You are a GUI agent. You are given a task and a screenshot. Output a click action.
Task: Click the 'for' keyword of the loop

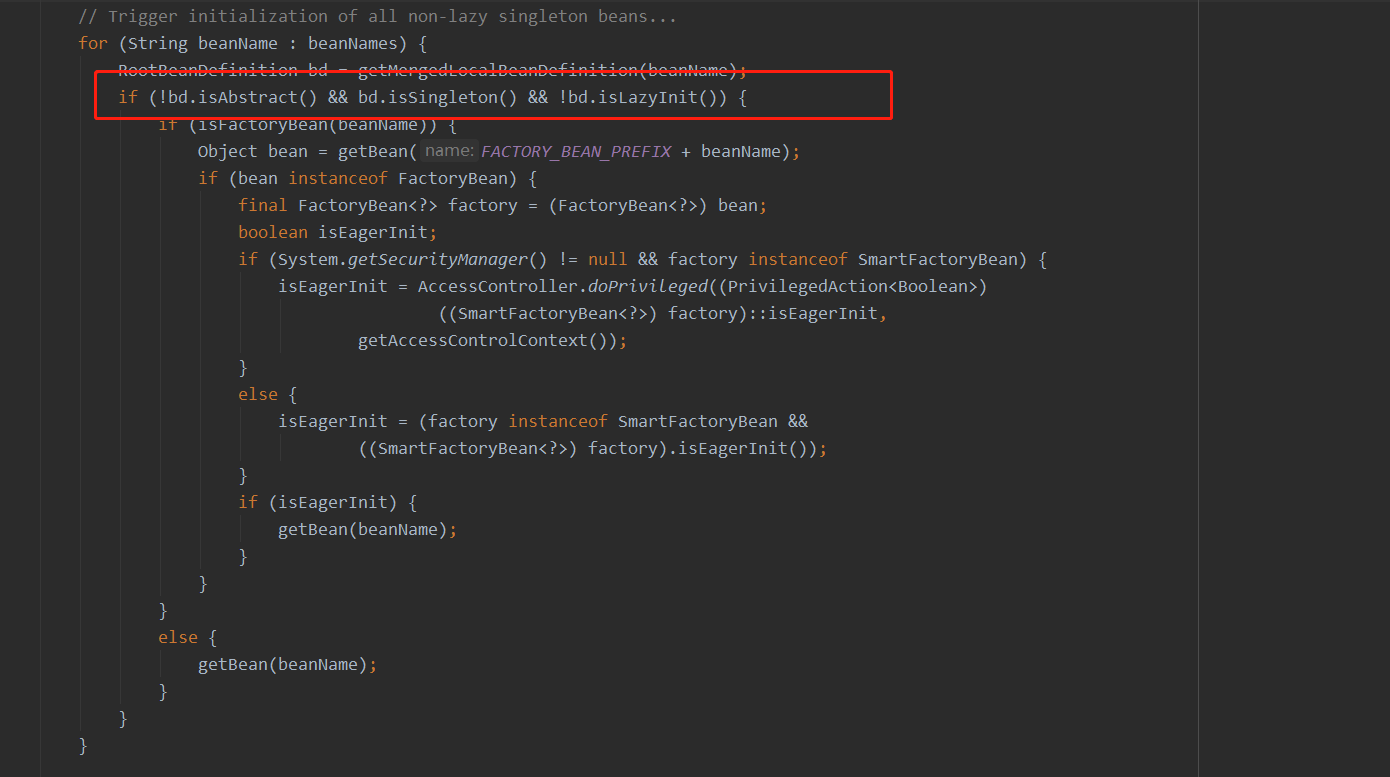(93, 43)
